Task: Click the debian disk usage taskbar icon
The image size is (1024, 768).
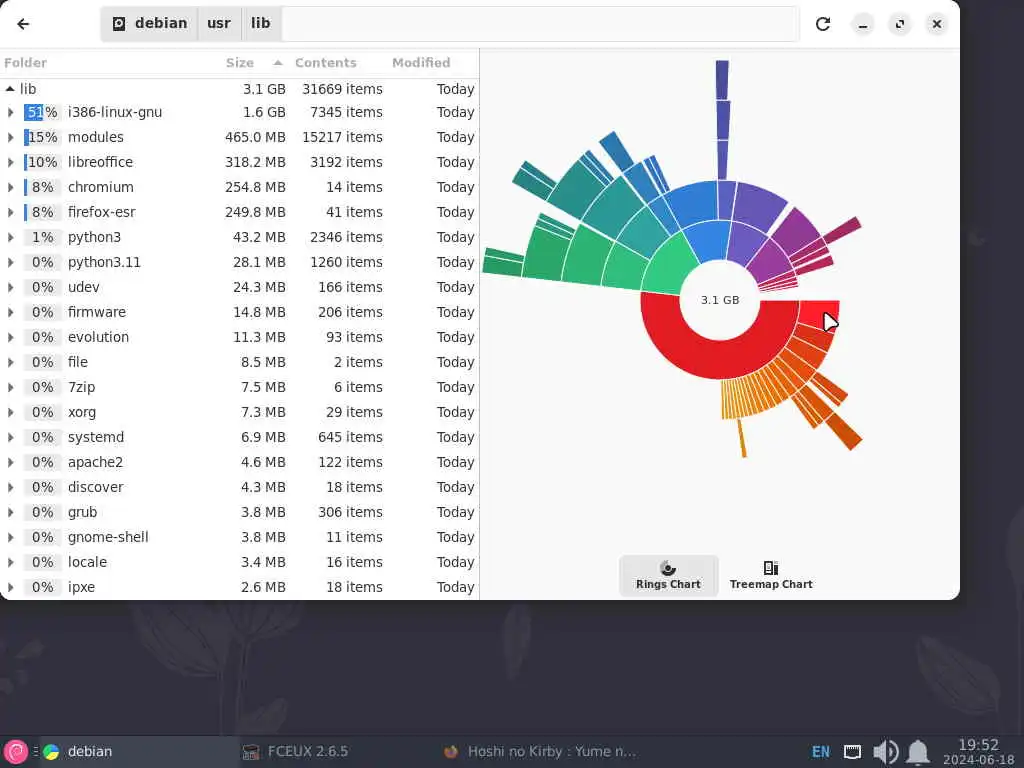Action: (x=51, y=752)
